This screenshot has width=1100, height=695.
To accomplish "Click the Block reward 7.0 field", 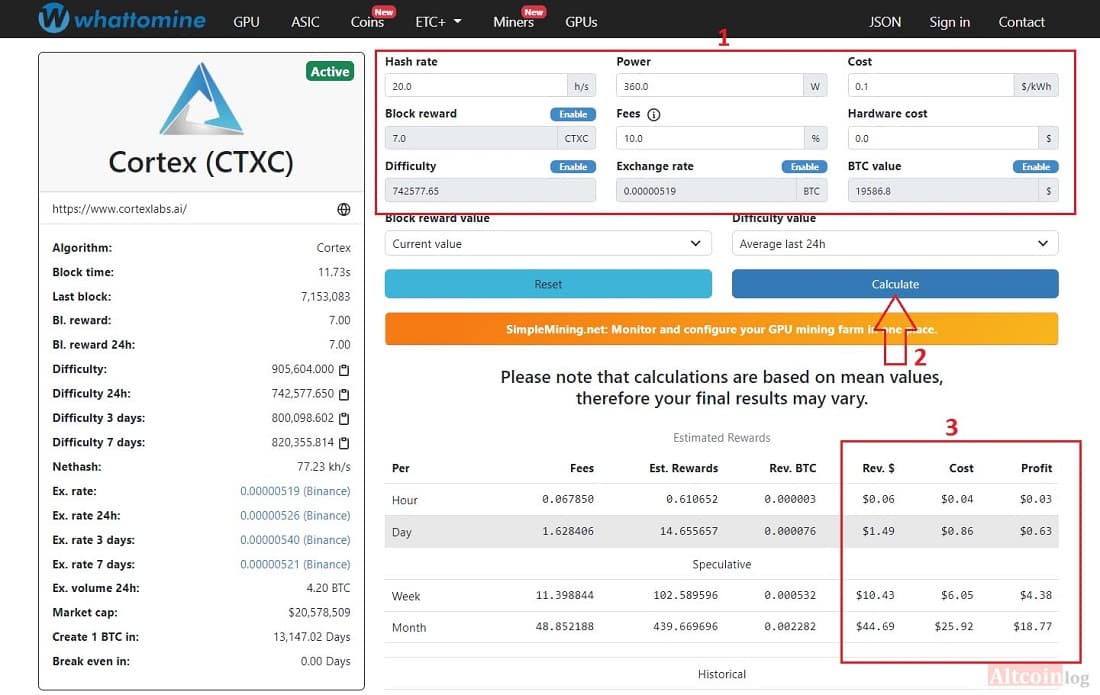I will pyautogui.click(x=471, y=138).
